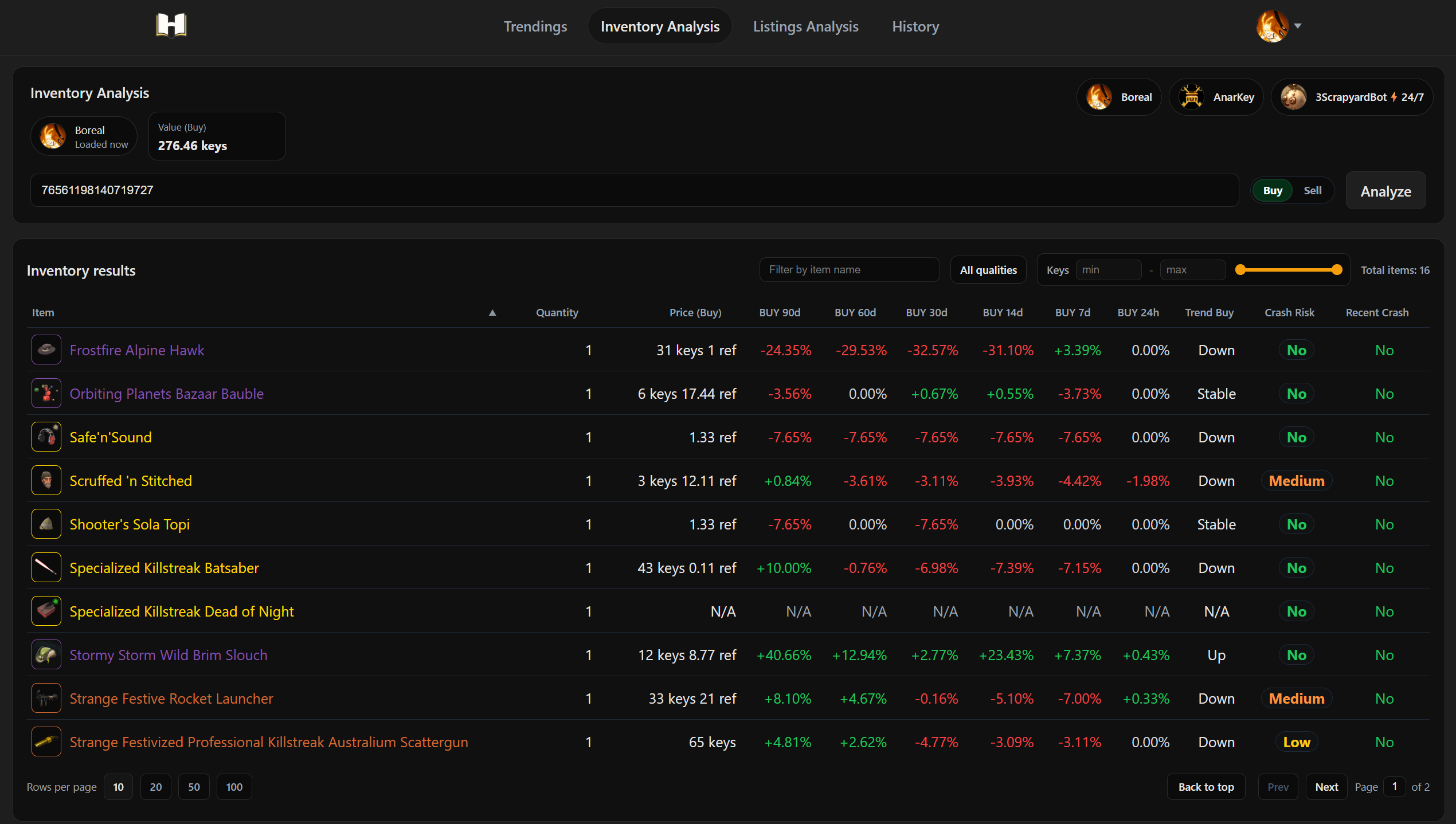Switch to the Trendings tab
Screen dimensions: 1456x824
point(535,26)
